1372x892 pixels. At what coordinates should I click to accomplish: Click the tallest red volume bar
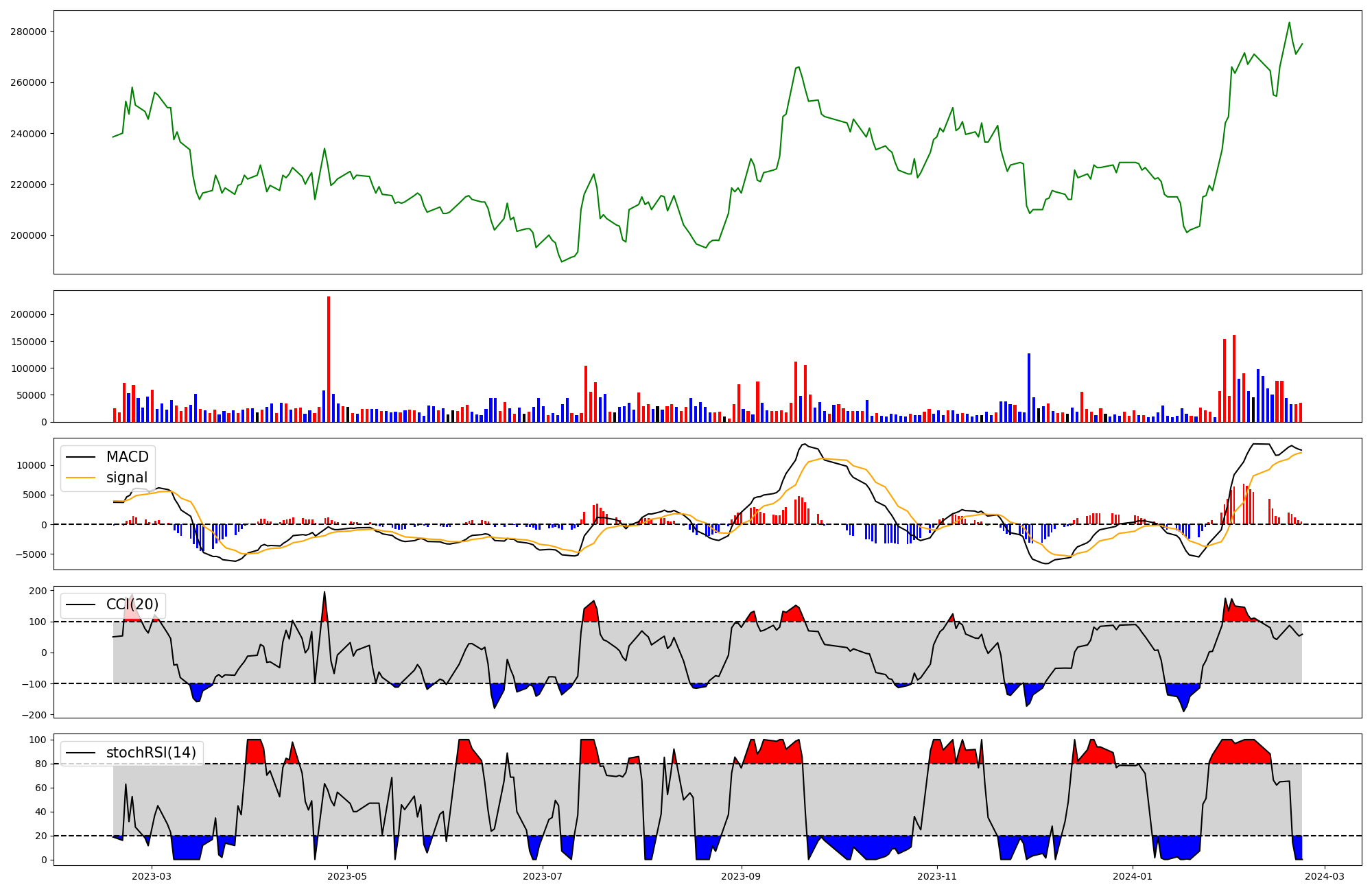[329, 360]
